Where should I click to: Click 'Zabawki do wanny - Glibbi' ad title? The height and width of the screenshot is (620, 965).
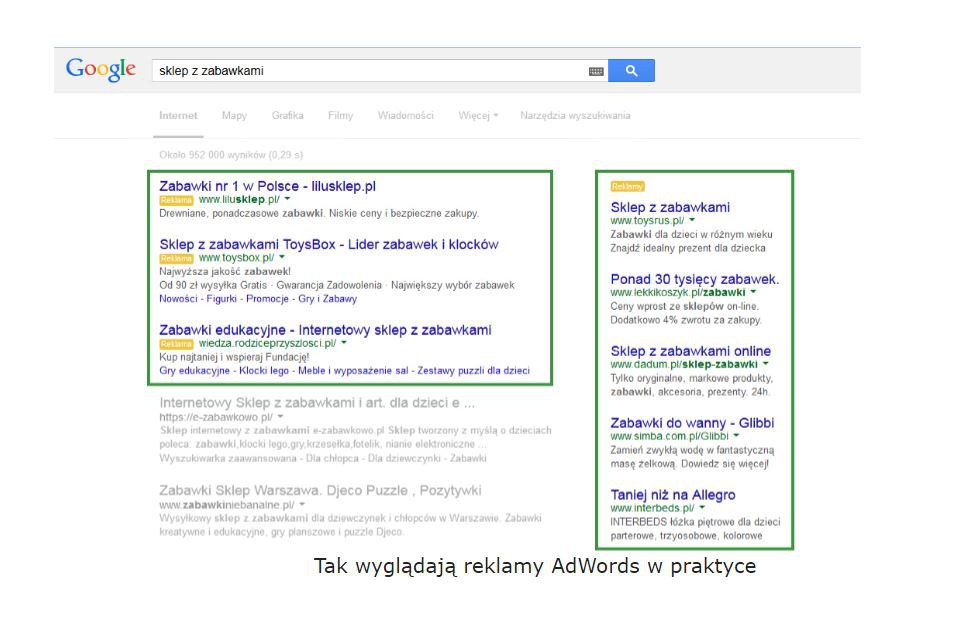692,423
